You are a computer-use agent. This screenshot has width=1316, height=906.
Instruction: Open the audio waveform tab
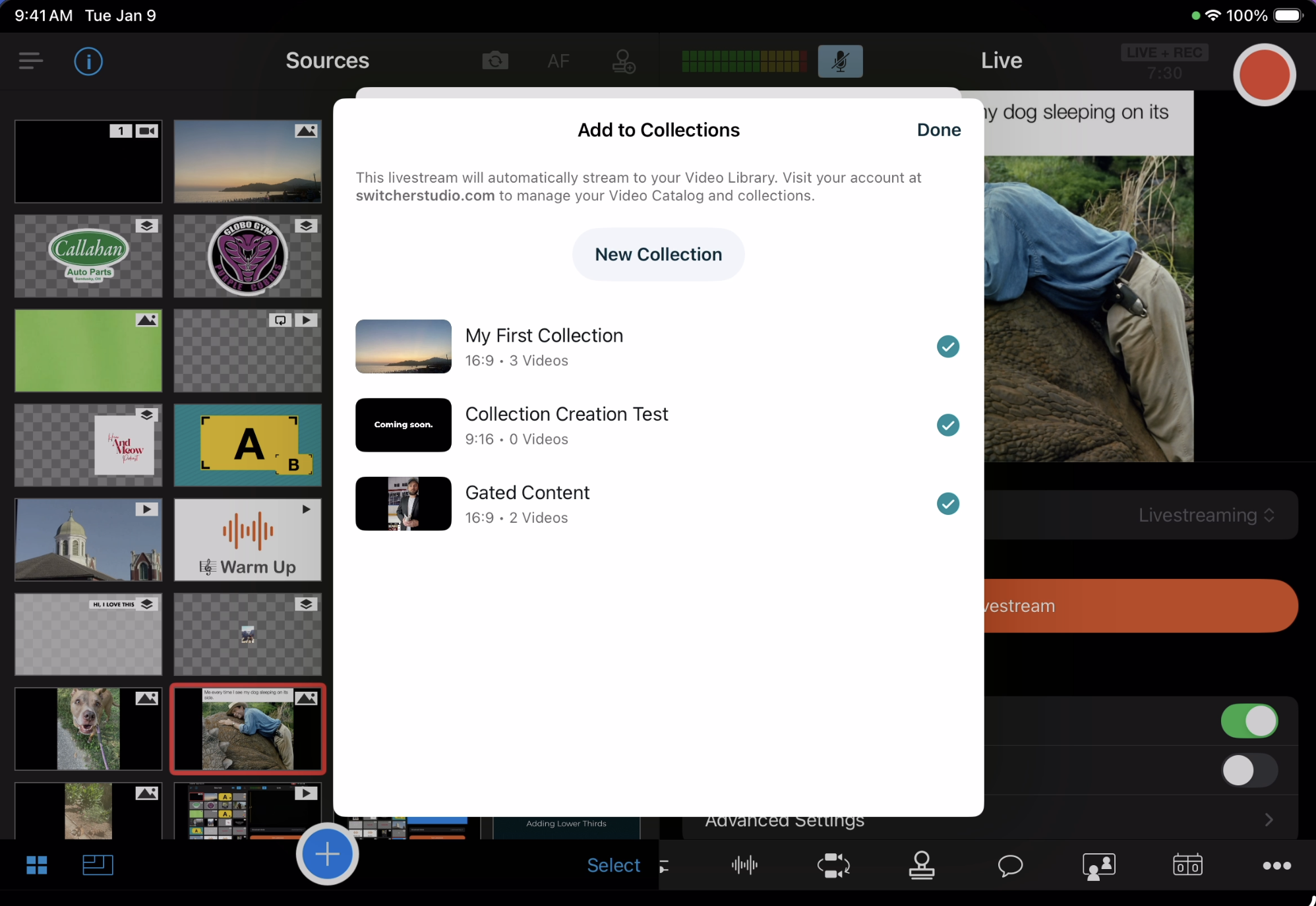click(744, 865)
